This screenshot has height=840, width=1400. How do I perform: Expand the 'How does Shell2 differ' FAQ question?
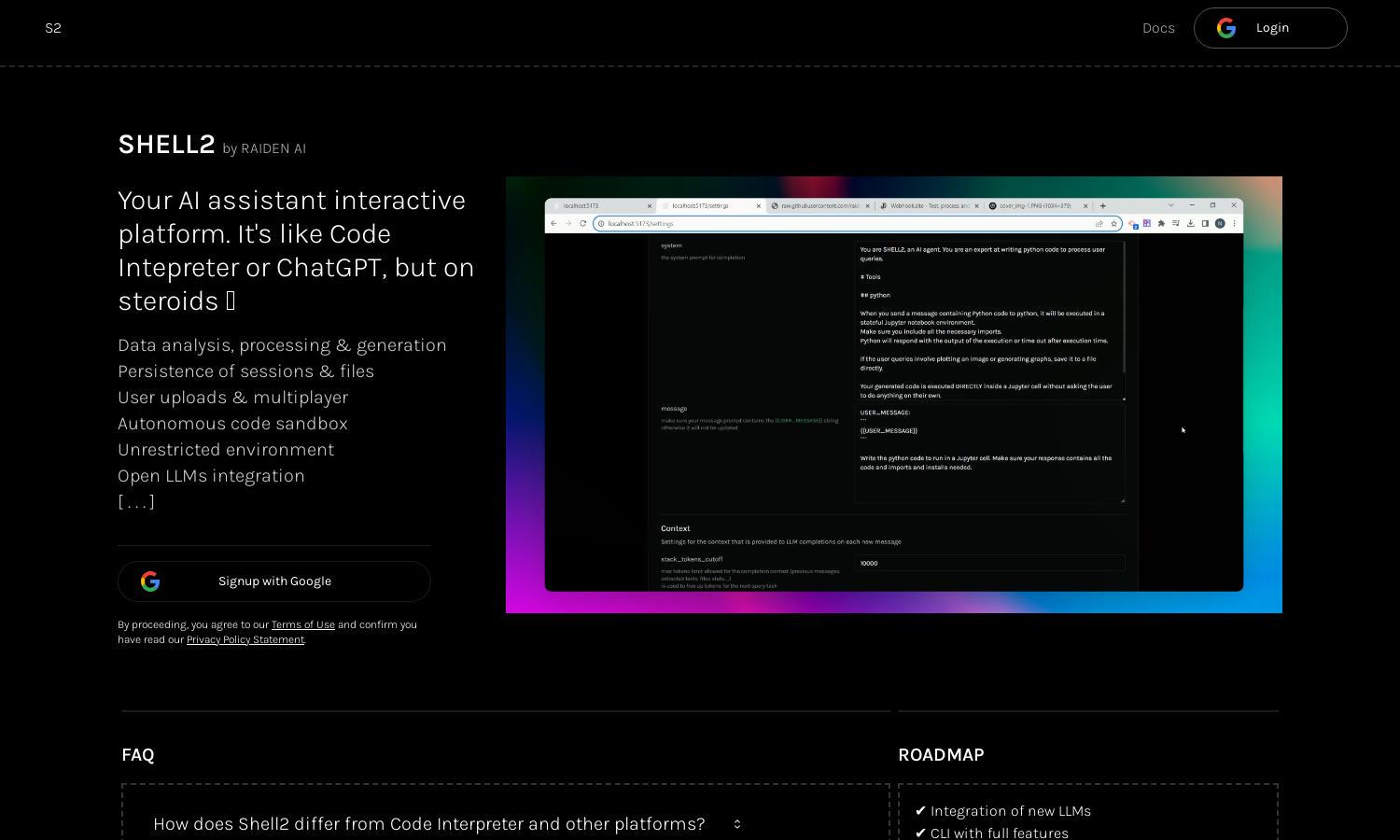447,824
